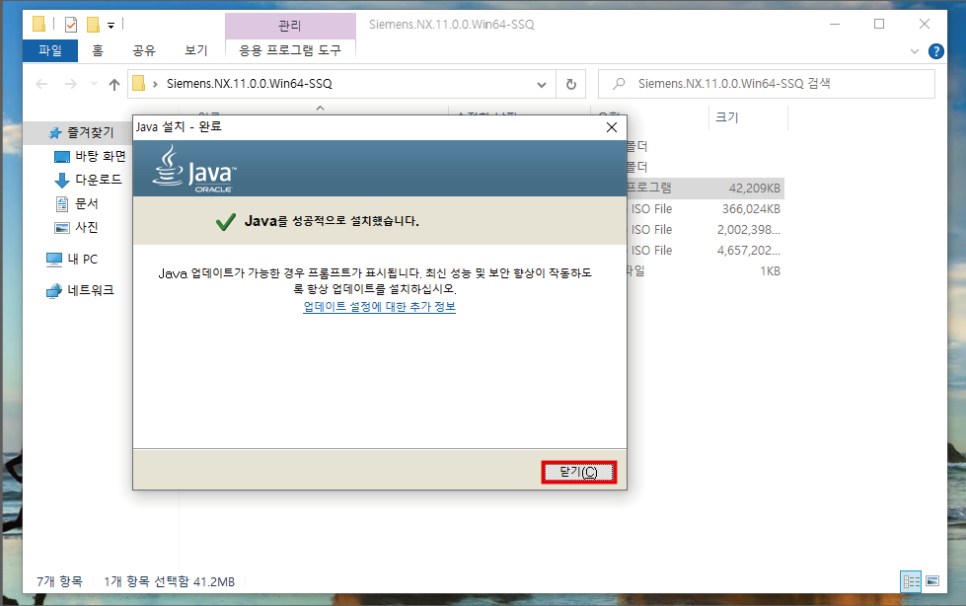Close the Java 설치 dialog with X
The image size is (966, 606).
[611, 127]
